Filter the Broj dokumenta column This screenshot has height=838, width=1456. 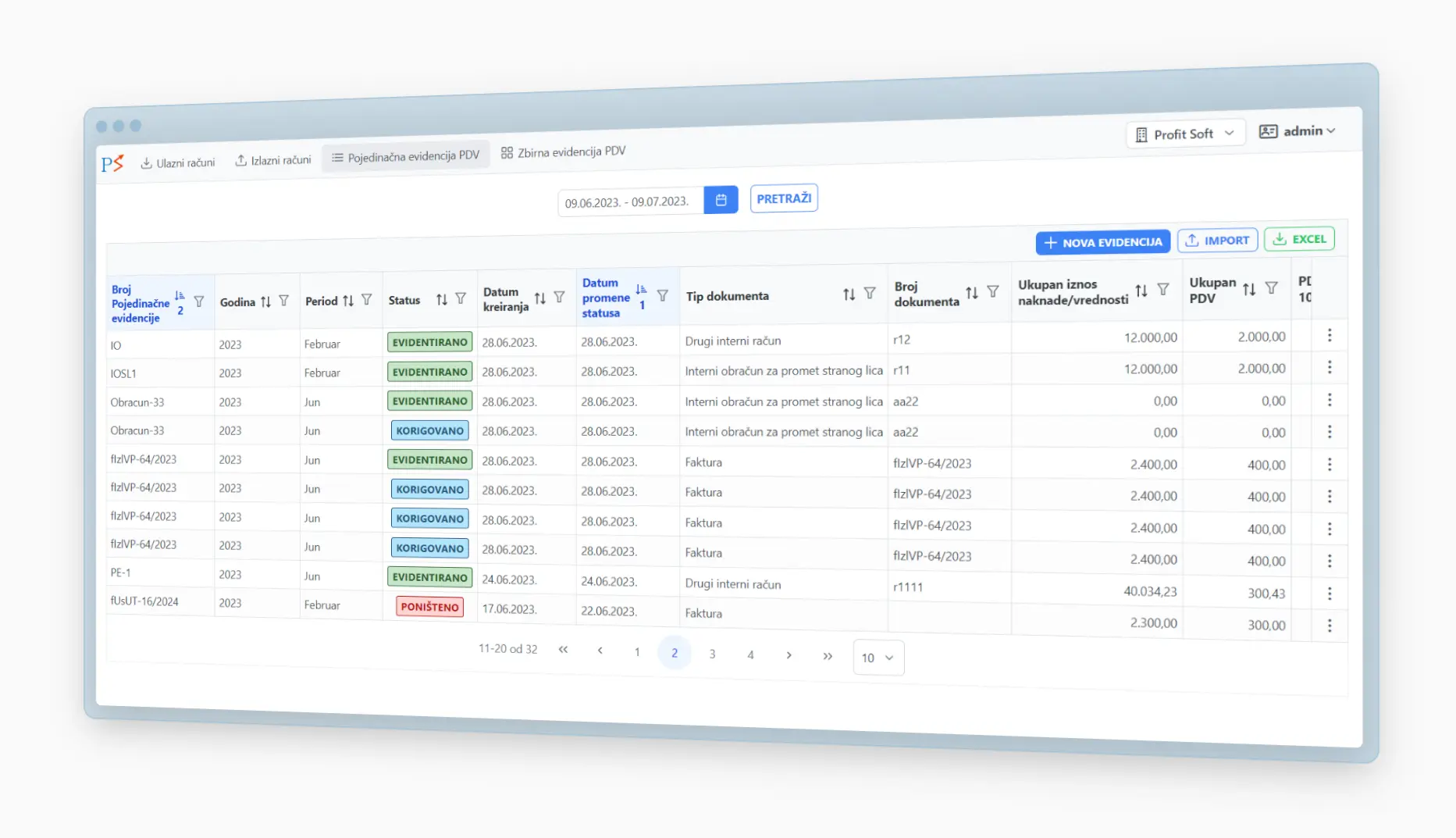coord(993,292)
